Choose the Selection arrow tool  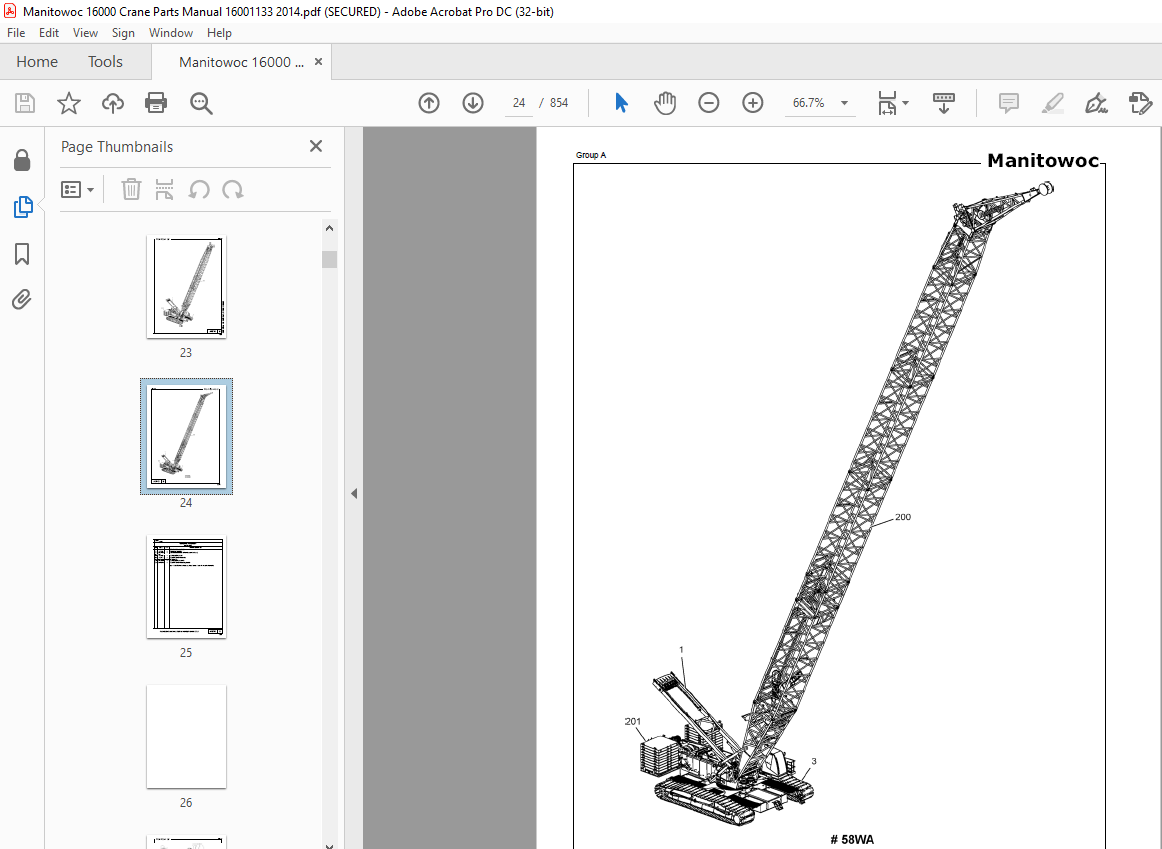click(622, 103)
